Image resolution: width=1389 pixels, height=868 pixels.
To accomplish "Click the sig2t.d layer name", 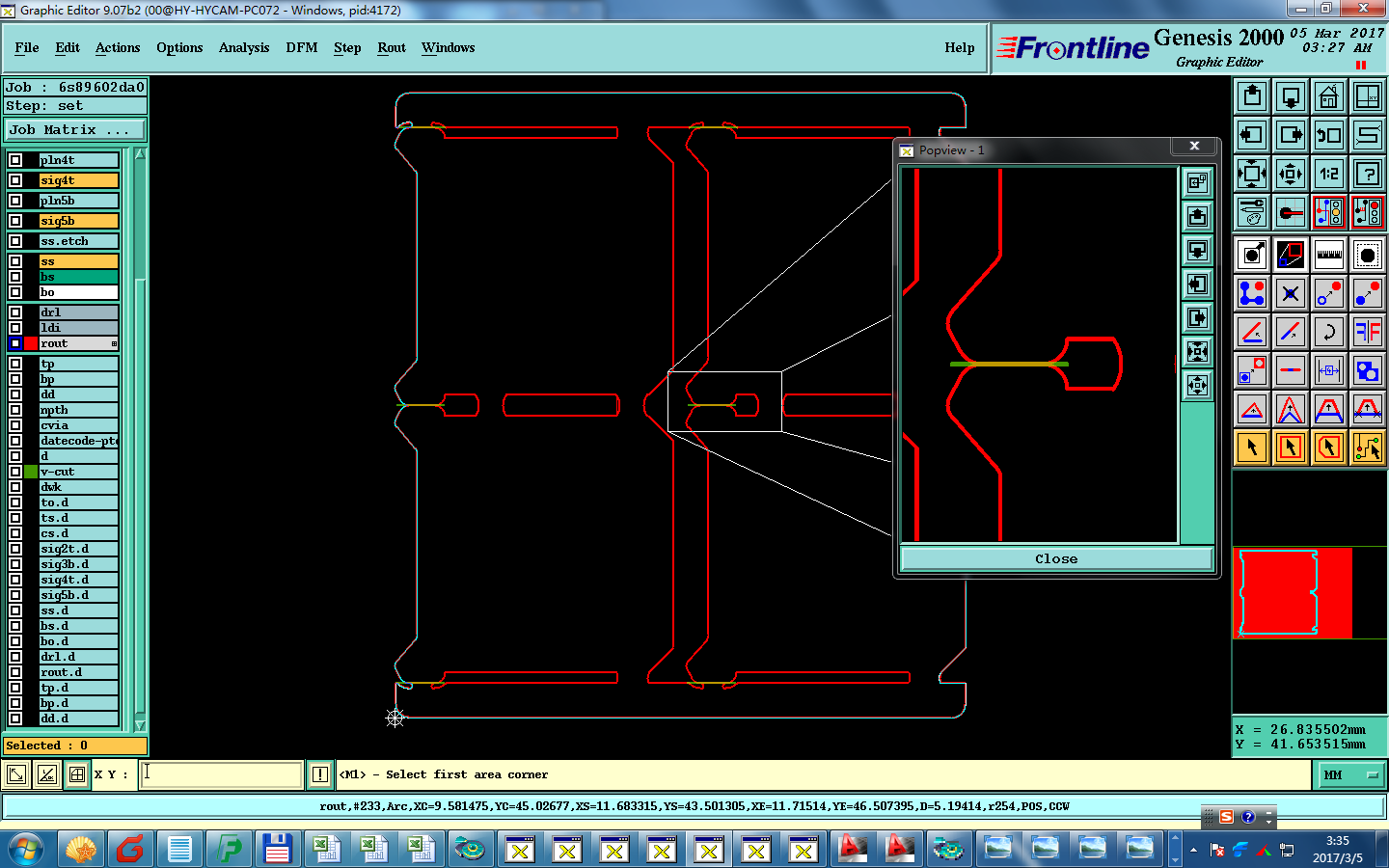I will click(x=78, y=549).
